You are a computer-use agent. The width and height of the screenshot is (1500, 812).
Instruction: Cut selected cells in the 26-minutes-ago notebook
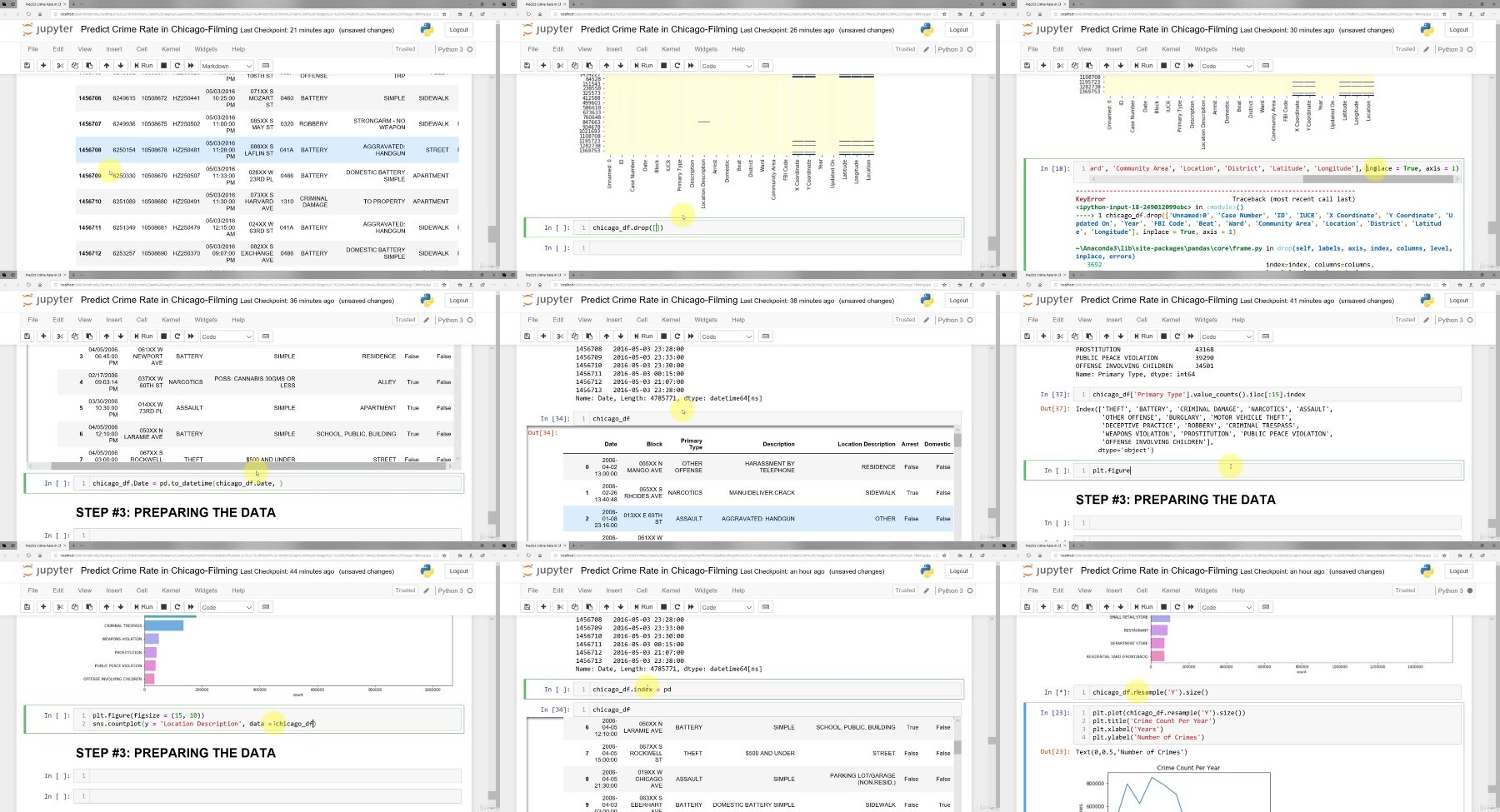coord(560,65)
